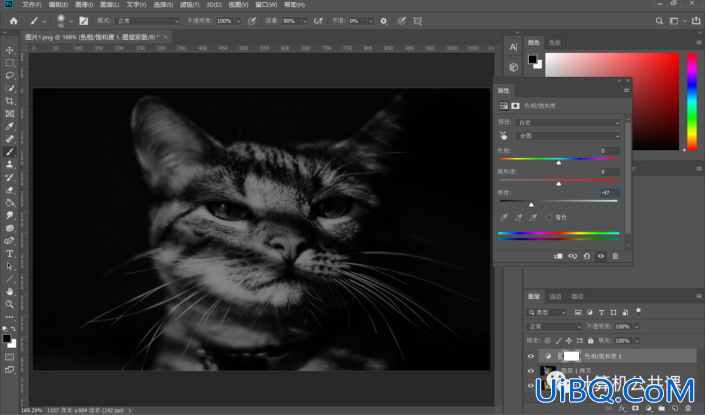
Task: Select the Pen tool
Action: (x=9, y=241)
